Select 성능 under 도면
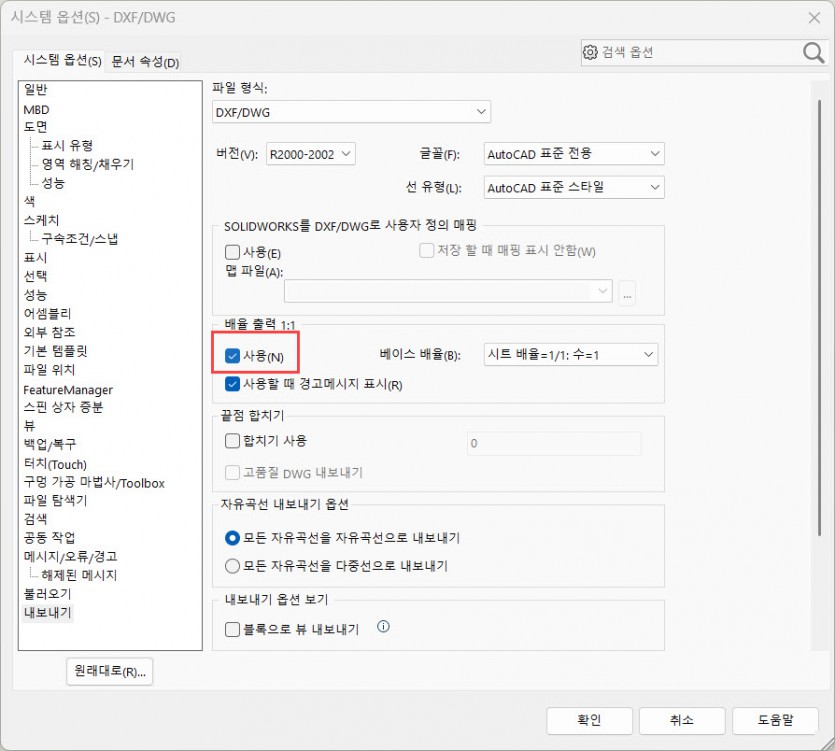Screen dimensions: 835x751 click(53, 183)
